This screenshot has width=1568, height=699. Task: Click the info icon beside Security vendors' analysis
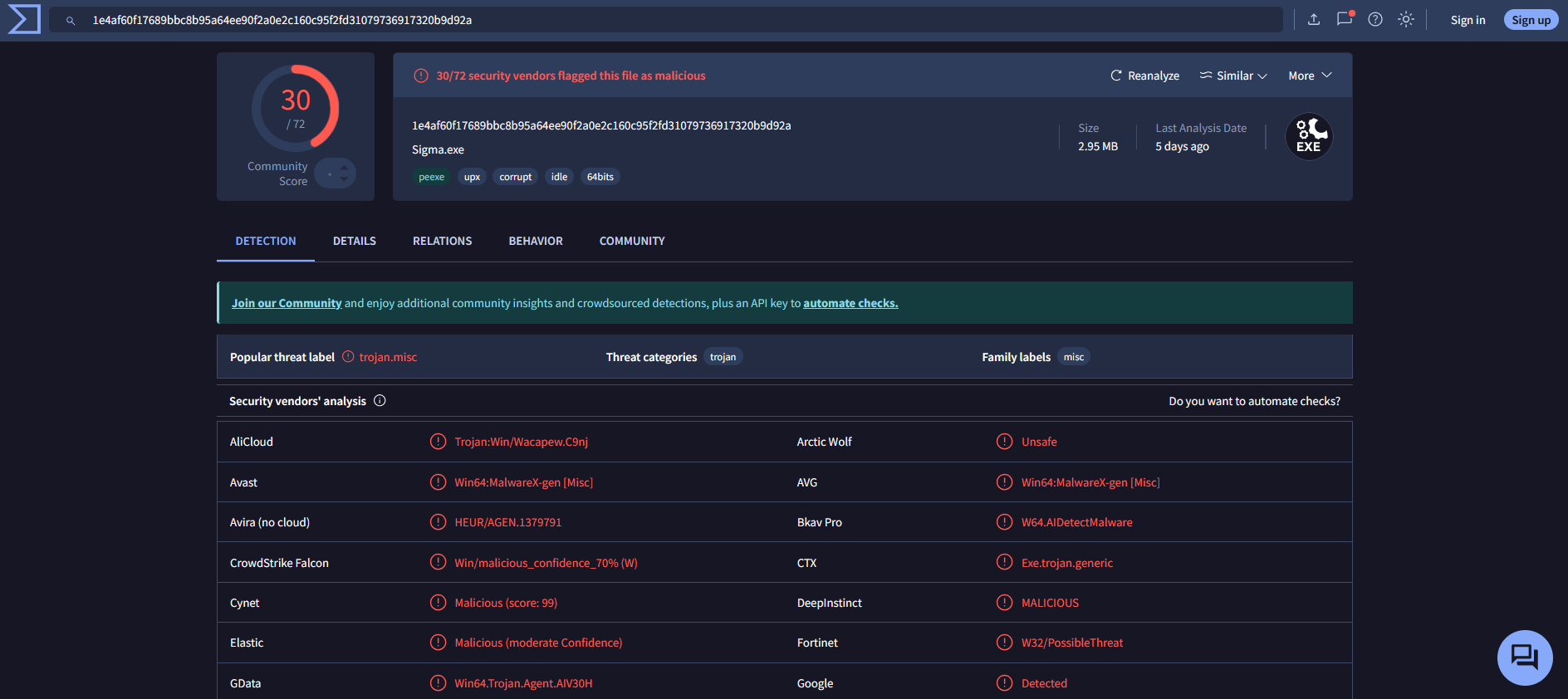(x=380, y=401)
